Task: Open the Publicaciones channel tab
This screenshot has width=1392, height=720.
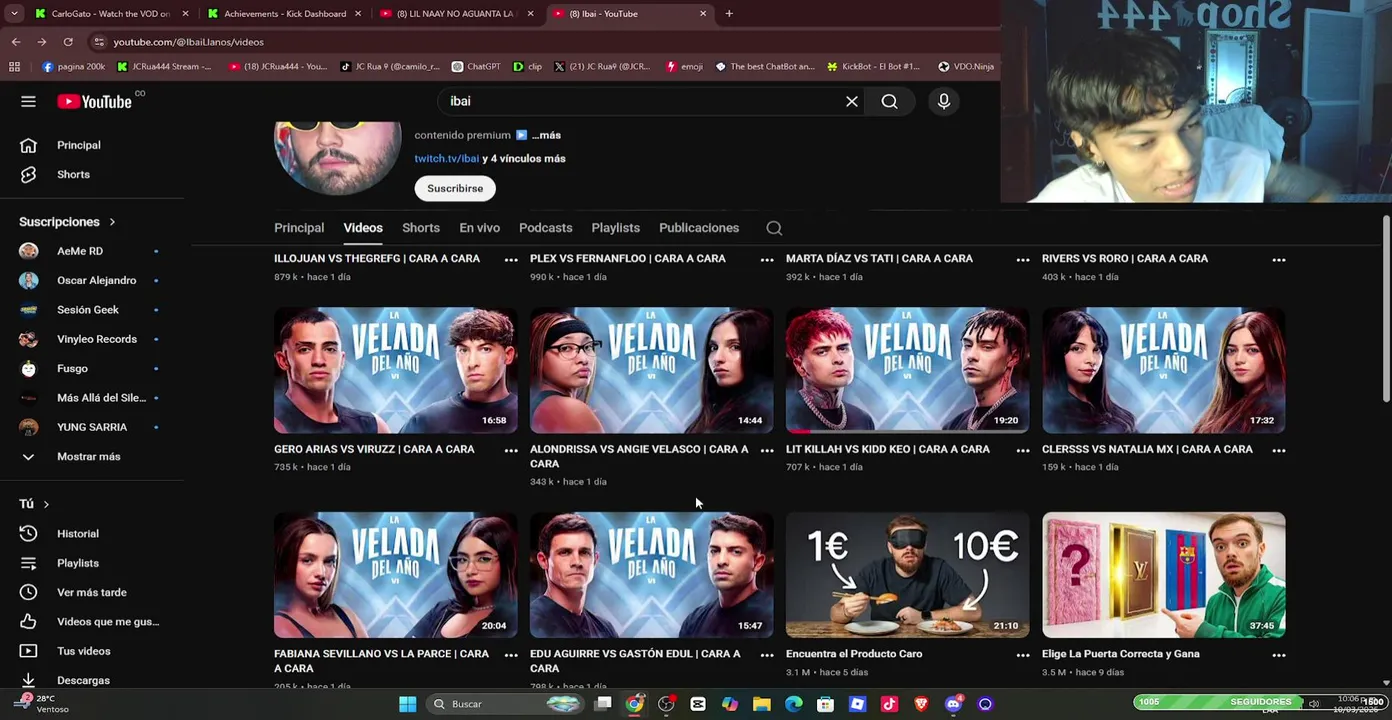Action: pos(699,228)
